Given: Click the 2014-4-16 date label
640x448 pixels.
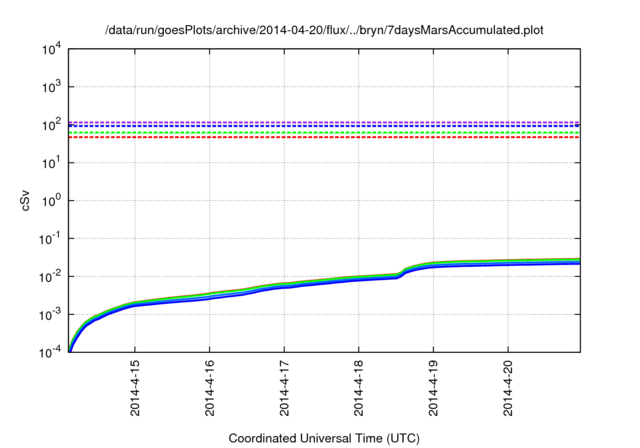Looking at the screenshot, I should click(210, 388).
